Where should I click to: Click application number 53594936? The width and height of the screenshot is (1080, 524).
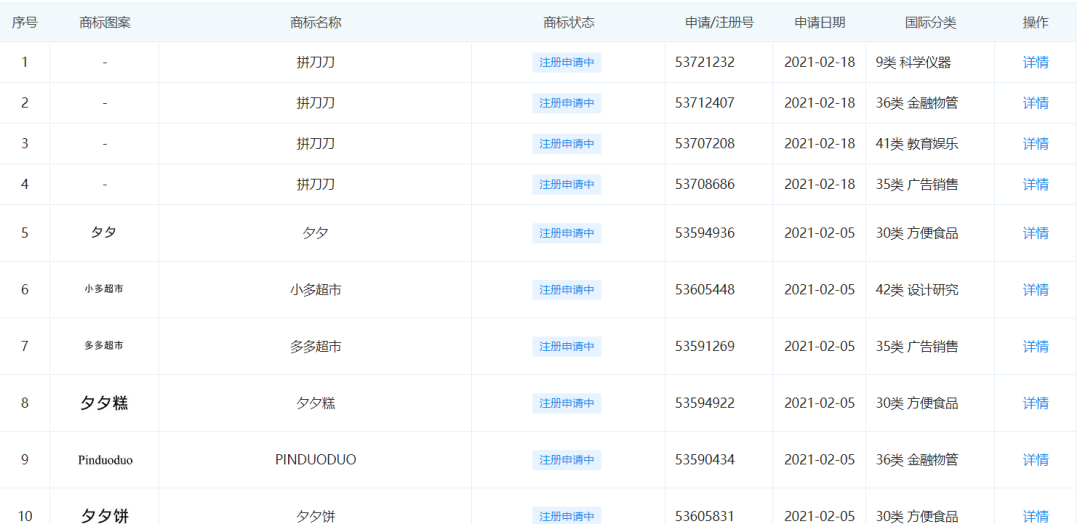pyautogui.click(x=705, y=233)
